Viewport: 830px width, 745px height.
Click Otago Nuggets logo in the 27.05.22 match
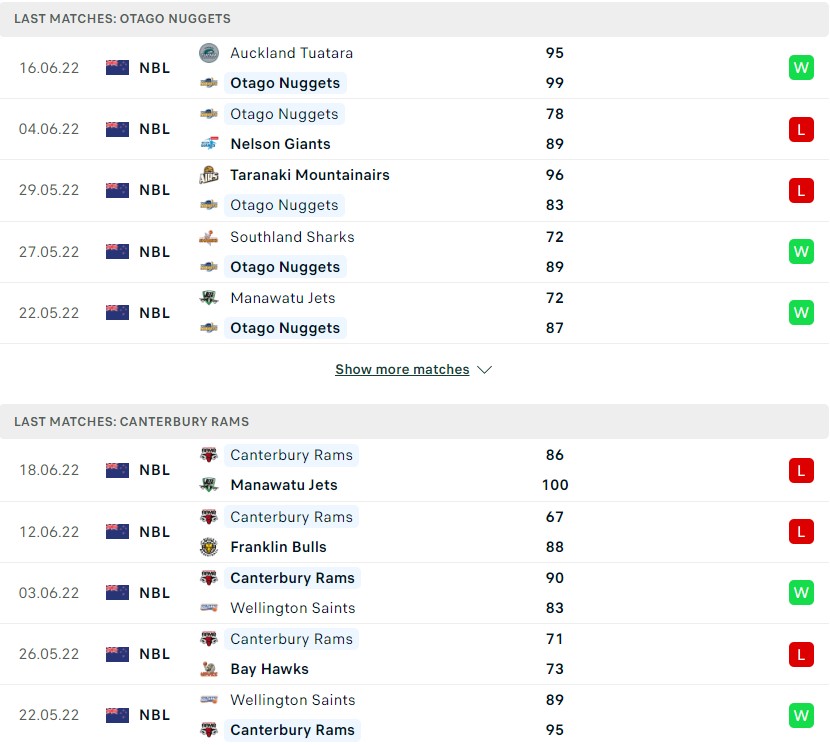point(209,266)
